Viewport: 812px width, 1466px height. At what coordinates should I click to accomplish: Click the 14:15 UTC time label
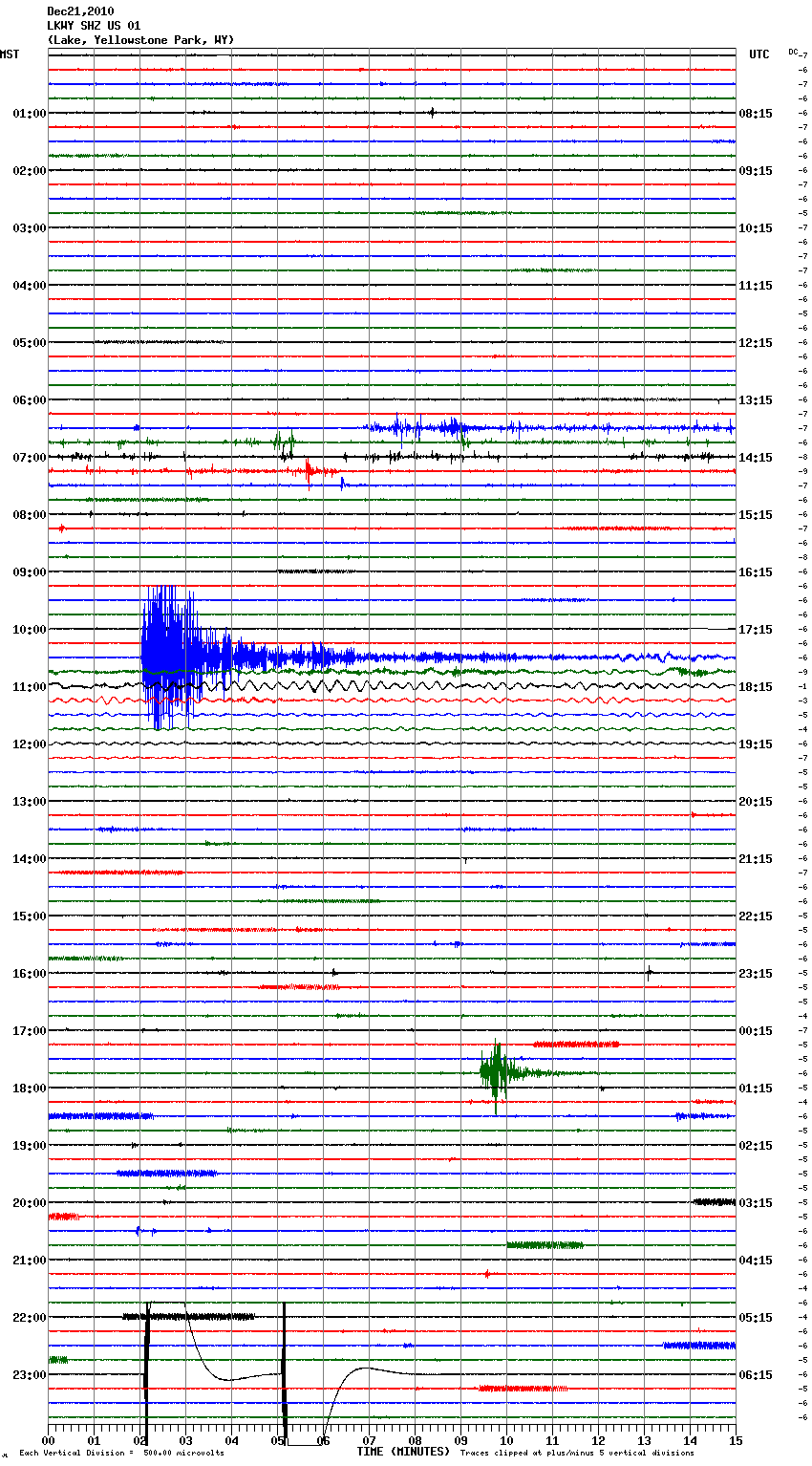(756, 458)
